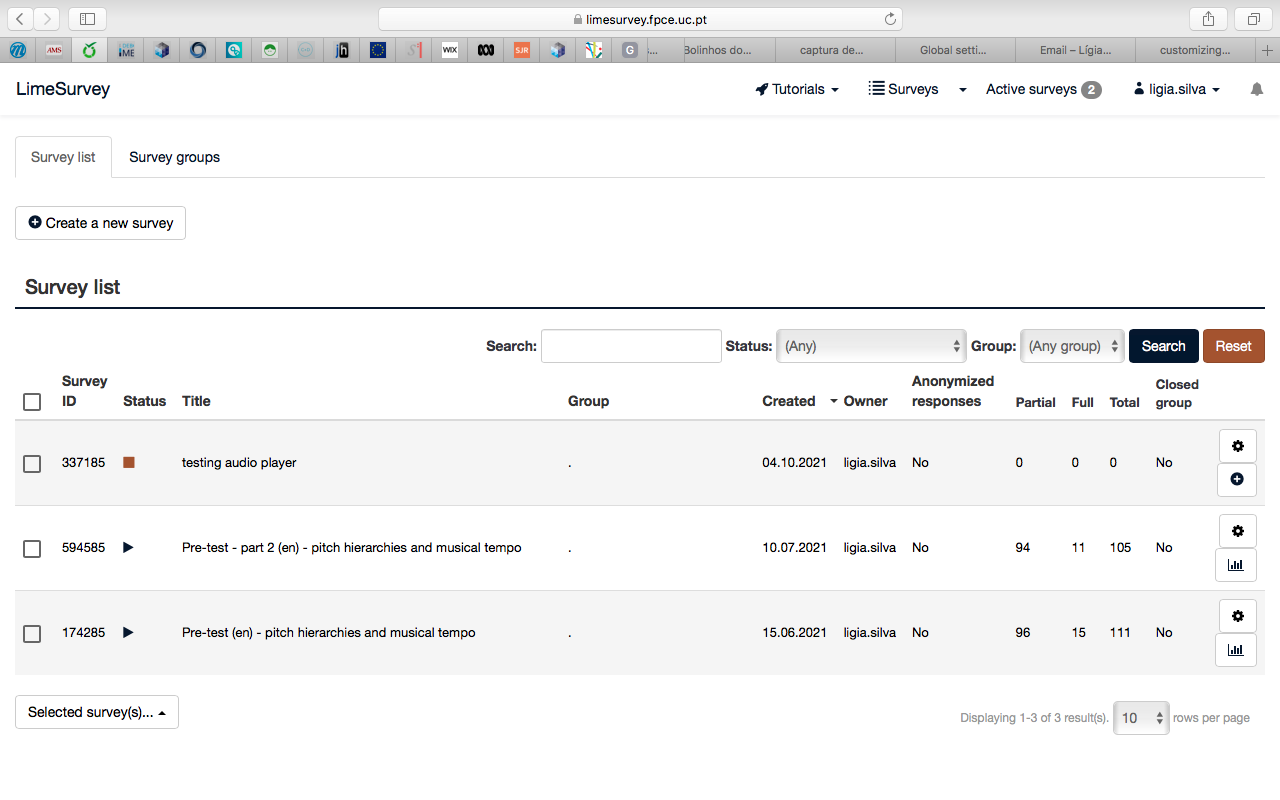Click Safari page reload icon
The width and height of the screenshot is (1280, 800).
890,19
